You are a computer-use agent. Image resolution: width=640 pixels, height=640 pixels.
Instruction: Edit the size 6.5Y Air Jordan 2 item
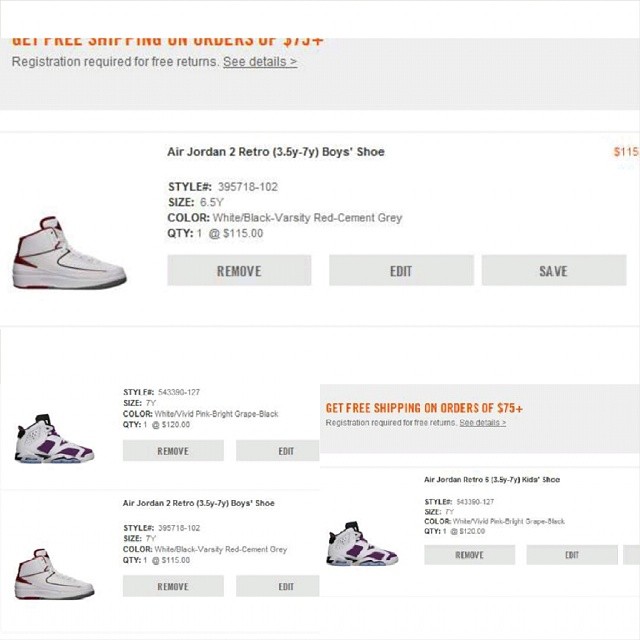pos(400,271)
